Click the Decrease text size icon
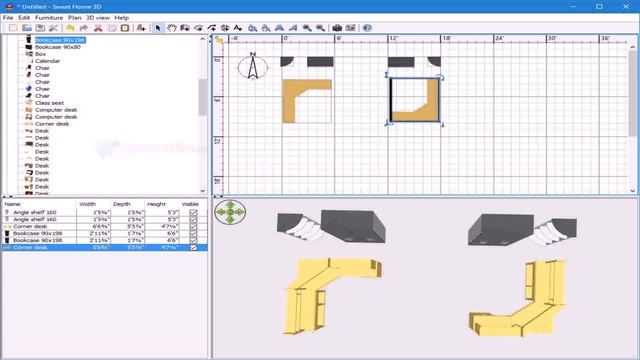The width and height of the screenshot is (640, 360). click(266, 28)
